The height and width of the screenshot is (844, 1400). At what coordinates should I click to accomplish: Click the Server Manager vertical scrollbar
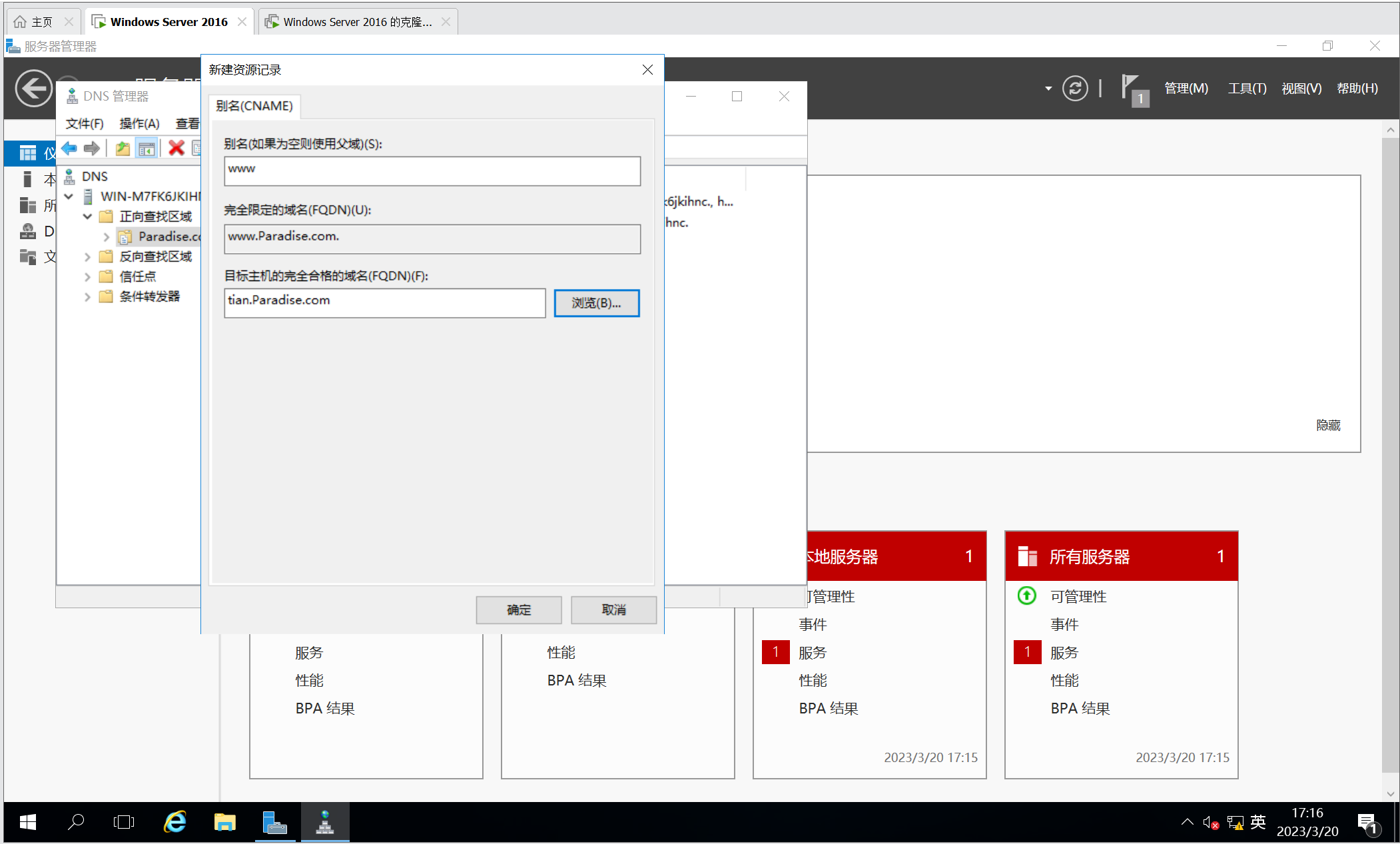1390,453
